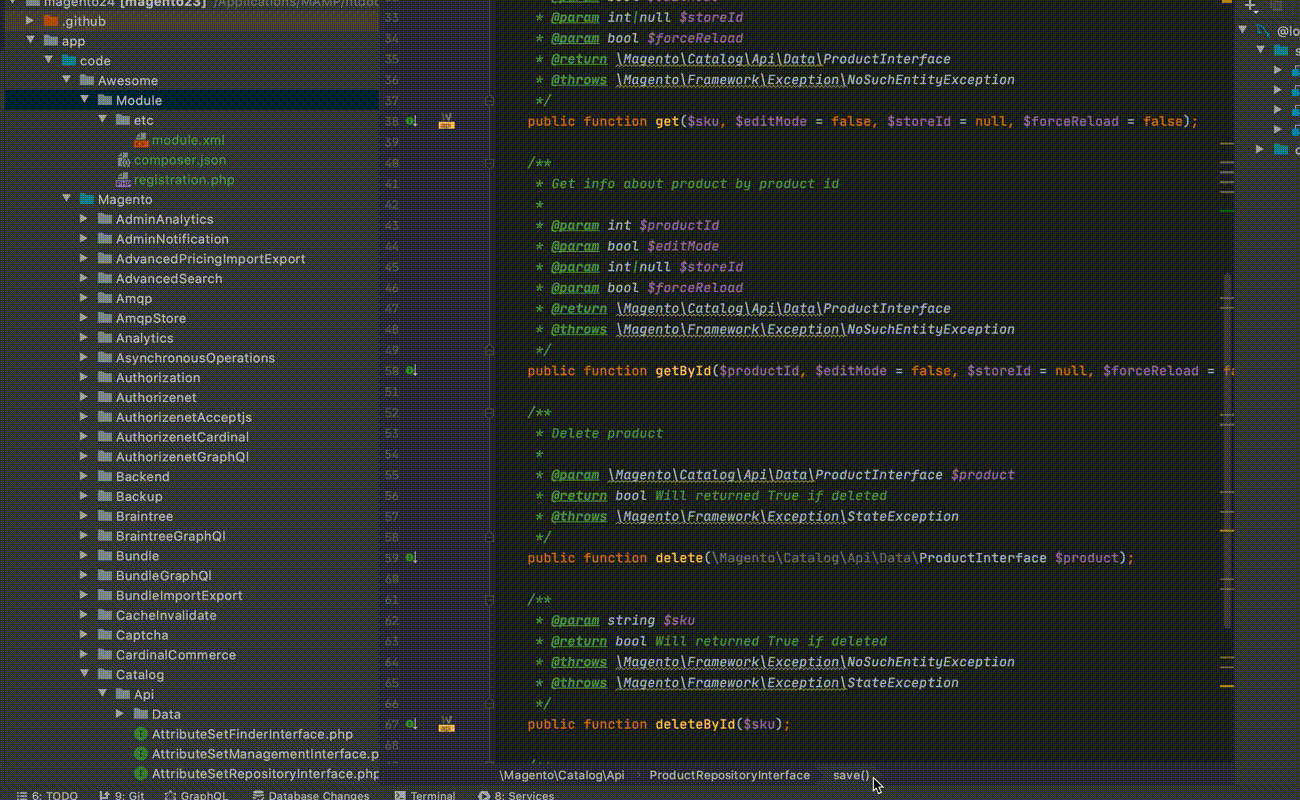
Task: Click the module.xml file icon
Action: 141,140
